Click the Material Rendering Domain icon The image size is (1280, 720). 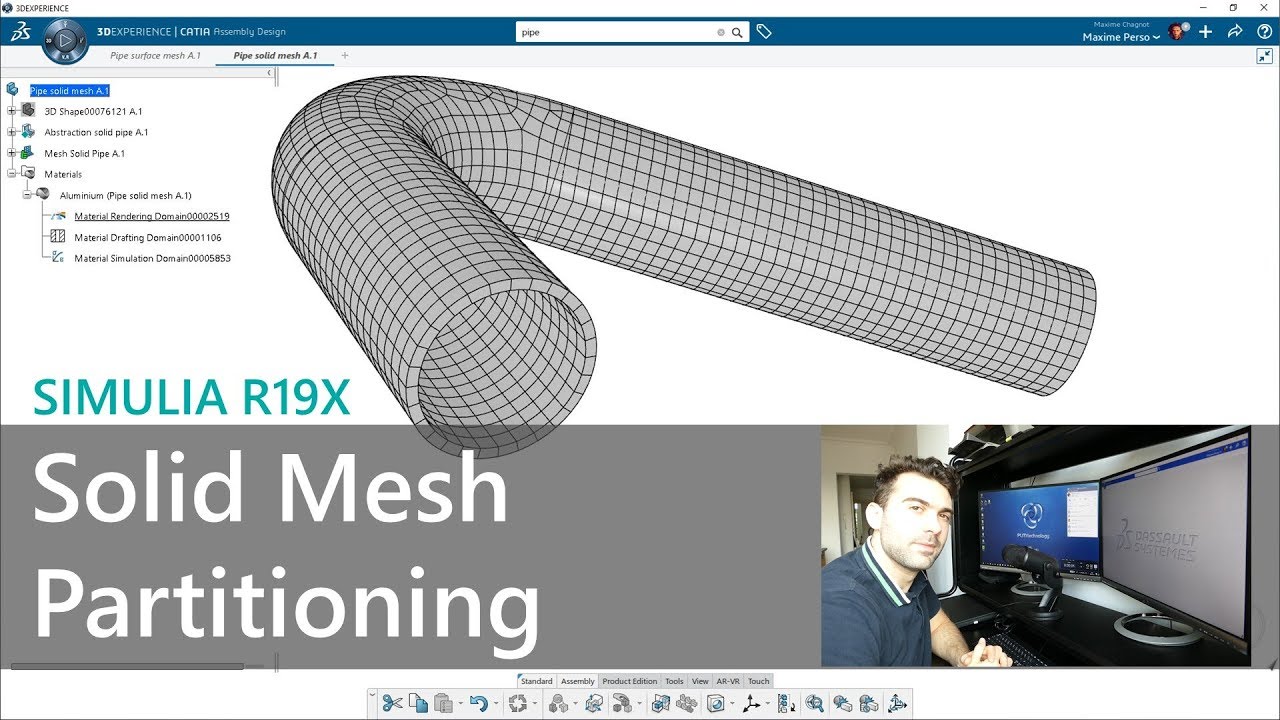[x=57, y=216]
